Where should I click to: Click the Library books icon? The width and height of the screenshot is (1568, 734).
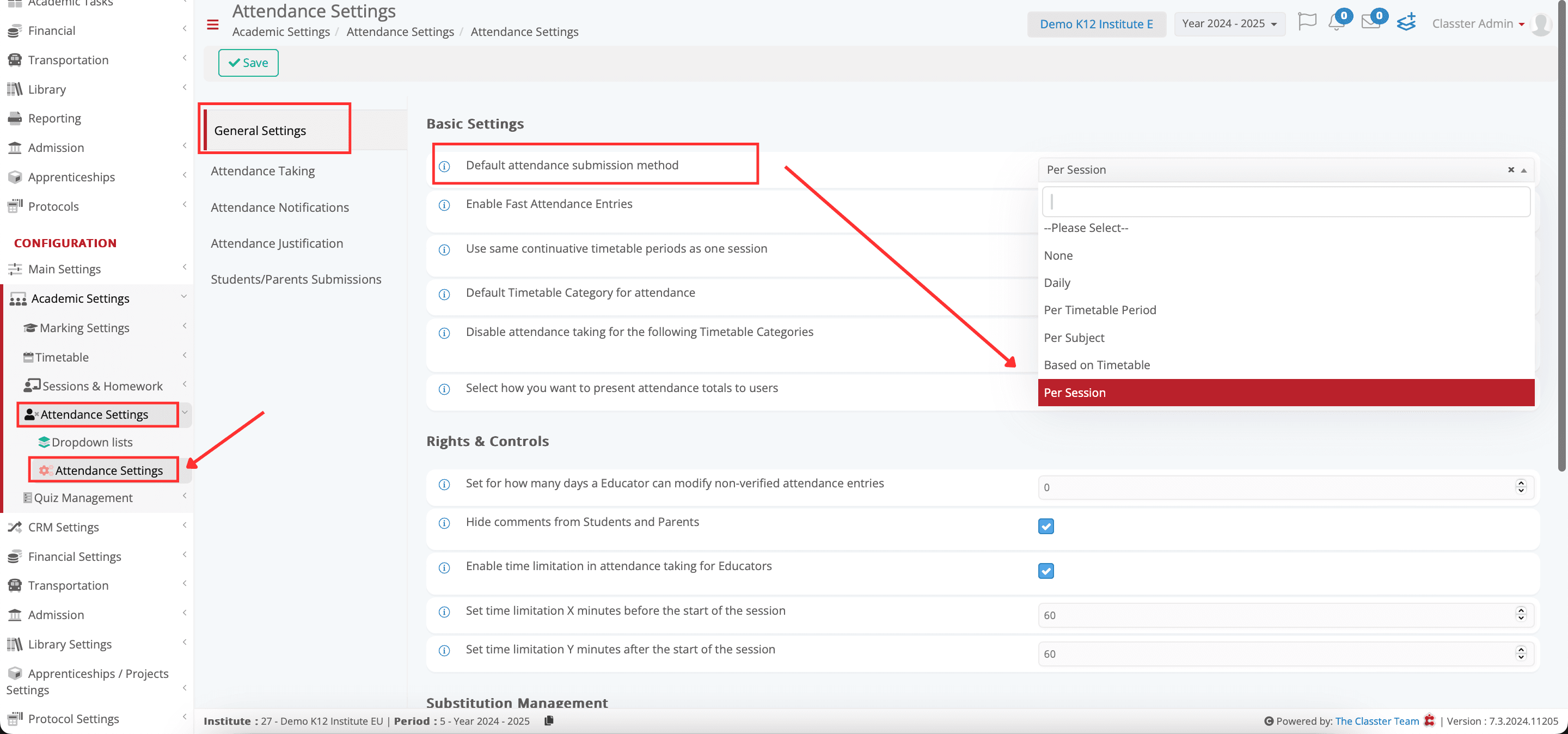(15, 89)
